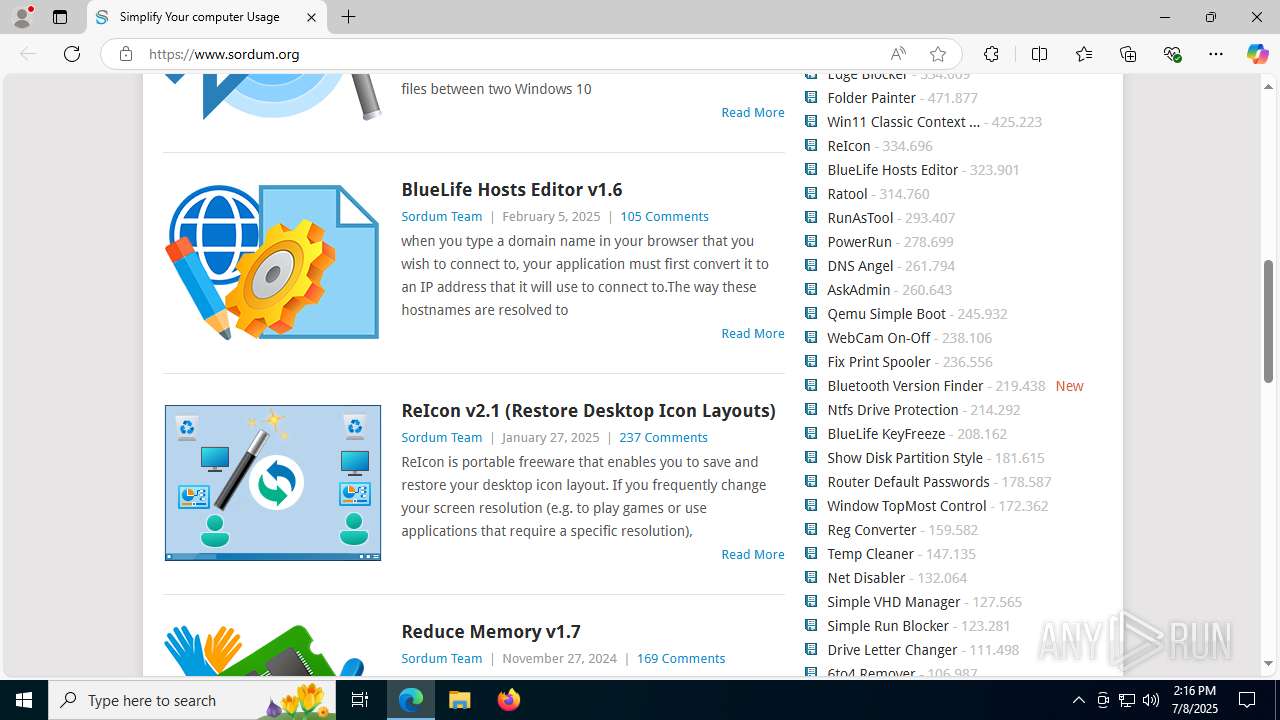Open Fix Print Spooler sidebar entry

click(x=879, y=361)
